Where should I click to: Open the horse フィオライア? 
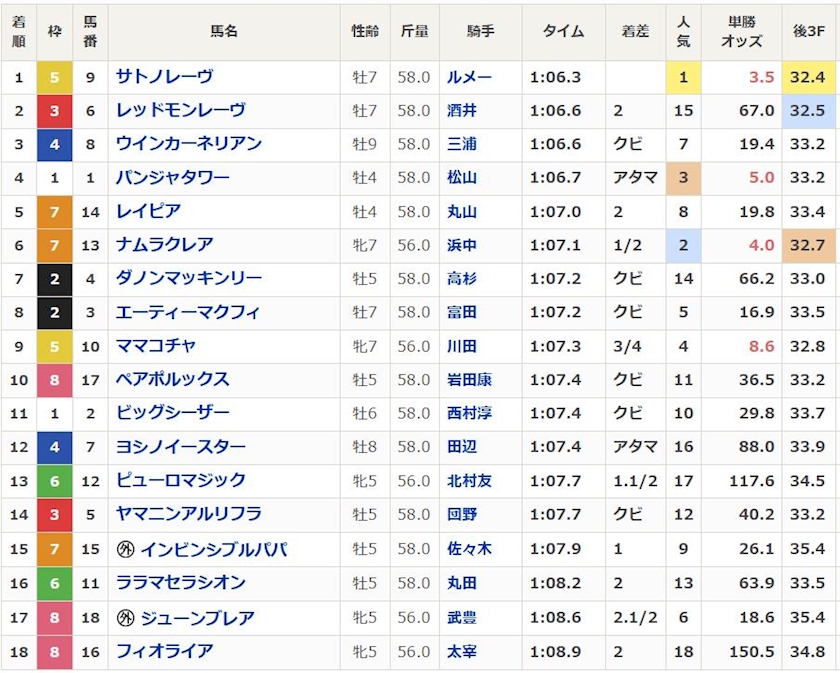[x=164, y=651]
